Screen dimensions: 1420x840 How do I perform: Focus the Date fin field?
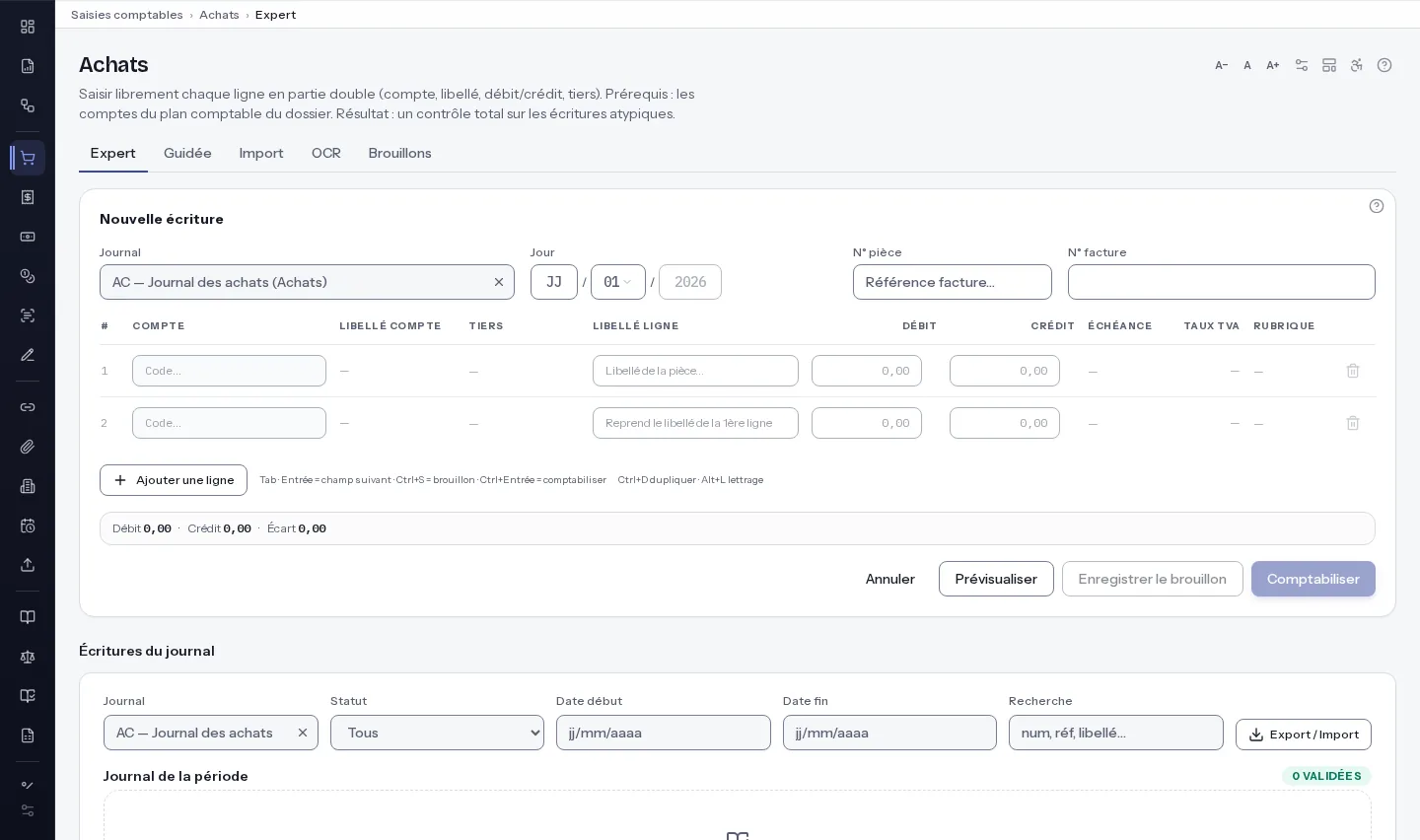coord(889,733)
